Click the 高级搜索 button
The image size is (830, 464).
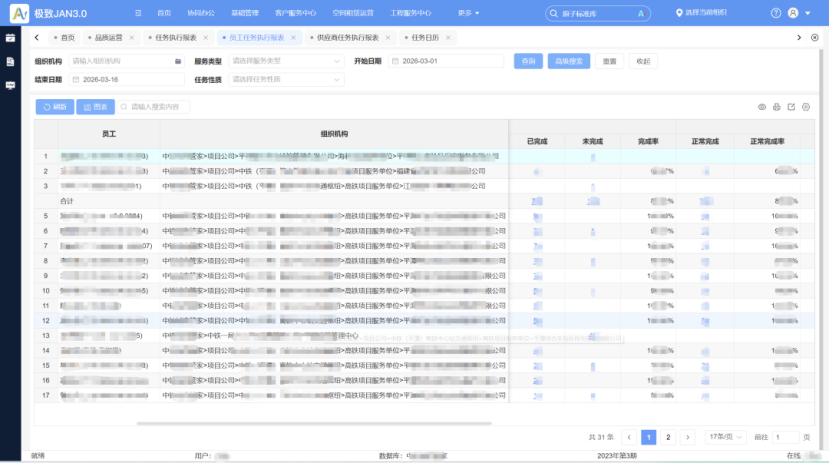click(x=569, y=61)
